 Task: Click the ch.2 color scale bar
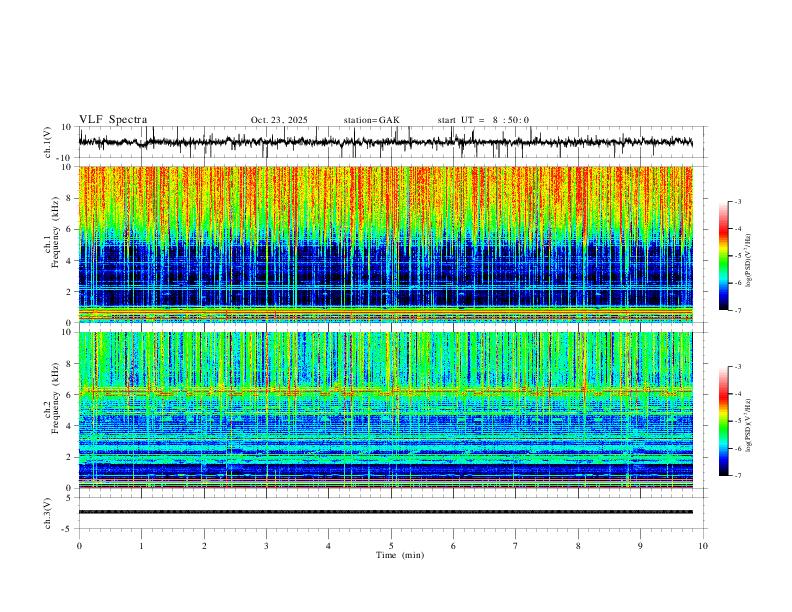click(x=724, y=421)
